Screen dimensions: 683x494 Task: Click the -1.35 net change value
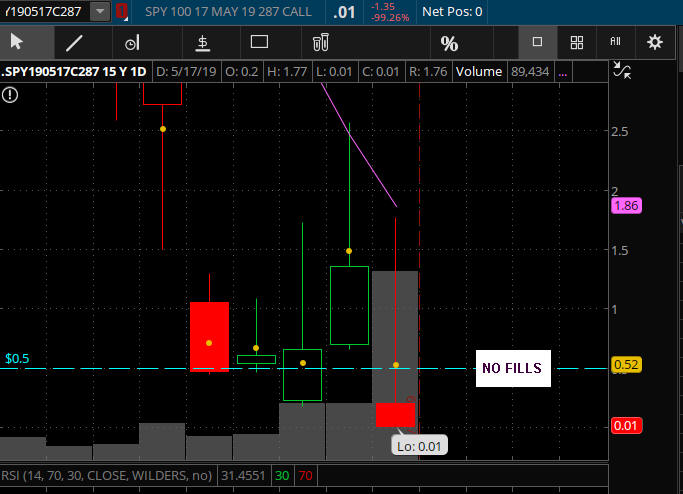(383, 7)
